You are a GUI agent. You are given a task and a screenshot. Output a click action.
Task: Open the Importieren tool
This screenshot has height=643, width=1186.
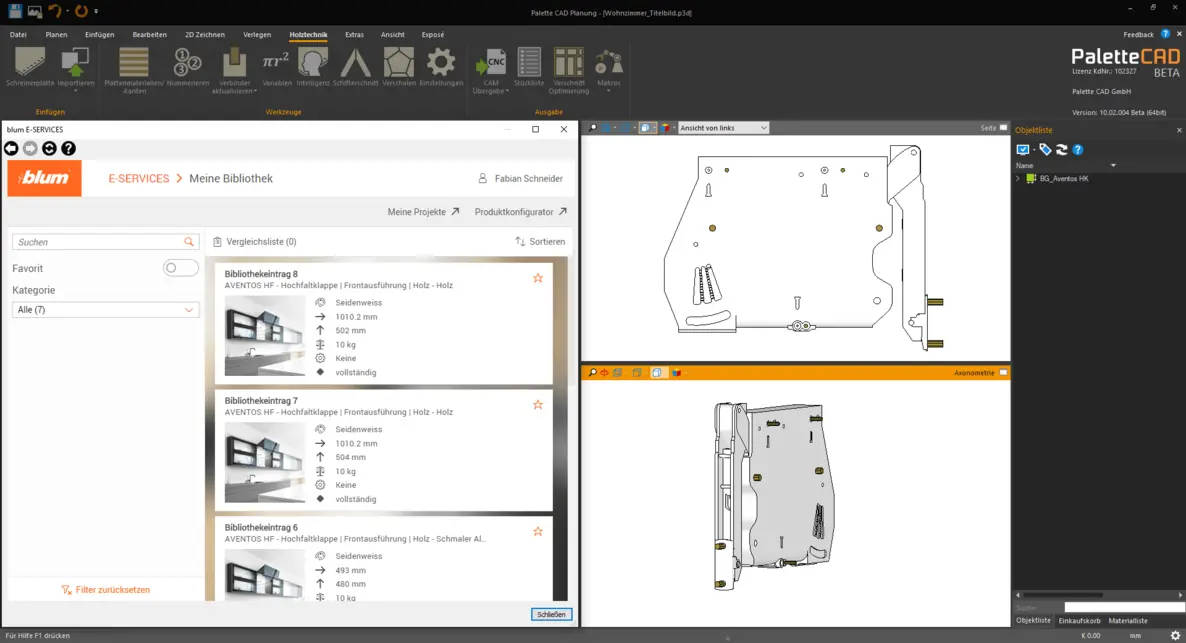pos(76,67)
